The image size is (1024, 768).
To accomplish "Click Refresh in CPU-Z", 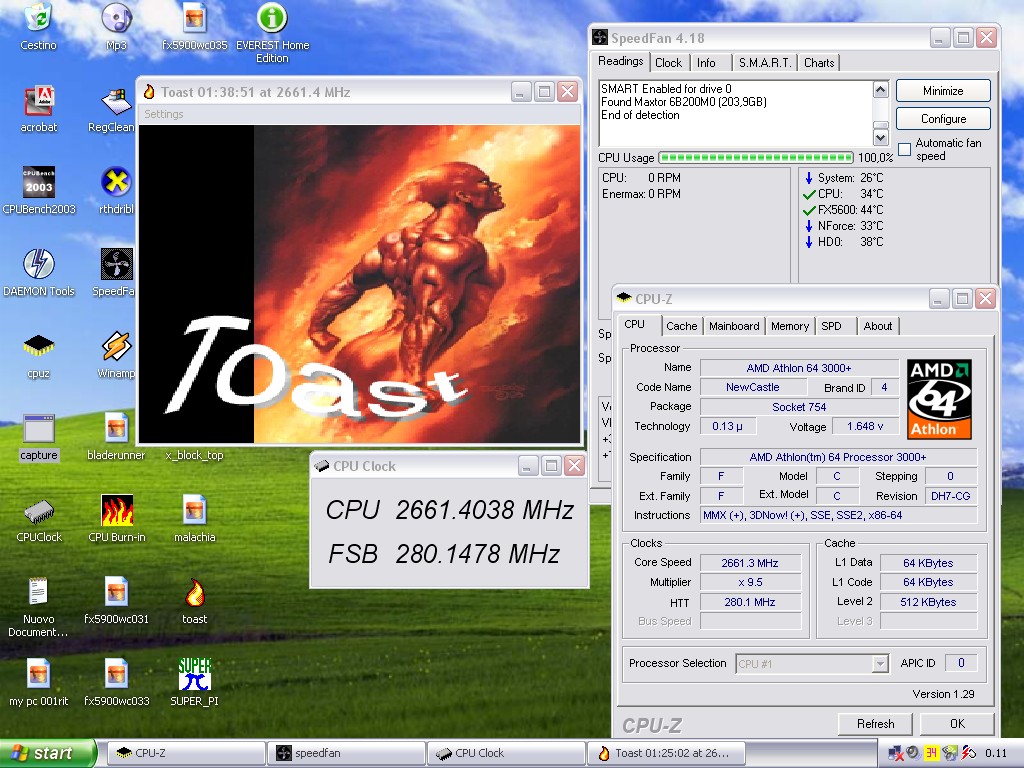I will tap(875, 724).
